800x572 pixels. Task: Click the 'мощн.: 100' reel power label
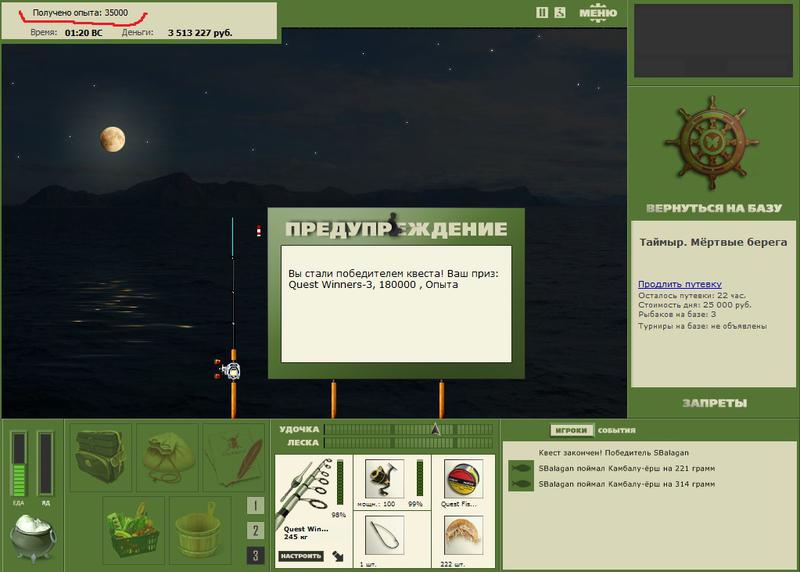tap(376, 504)
